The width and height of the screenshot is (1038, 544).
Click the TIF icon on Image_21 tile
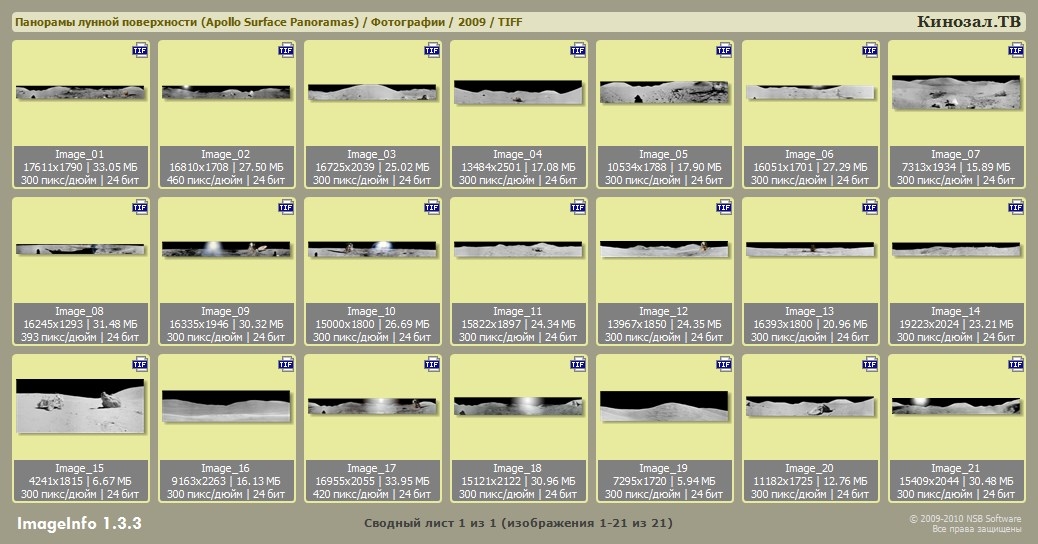(x=1015, y=363)
